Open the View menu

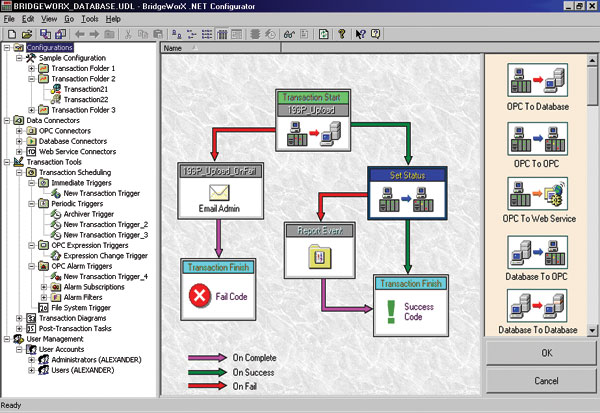click(49, 19)
